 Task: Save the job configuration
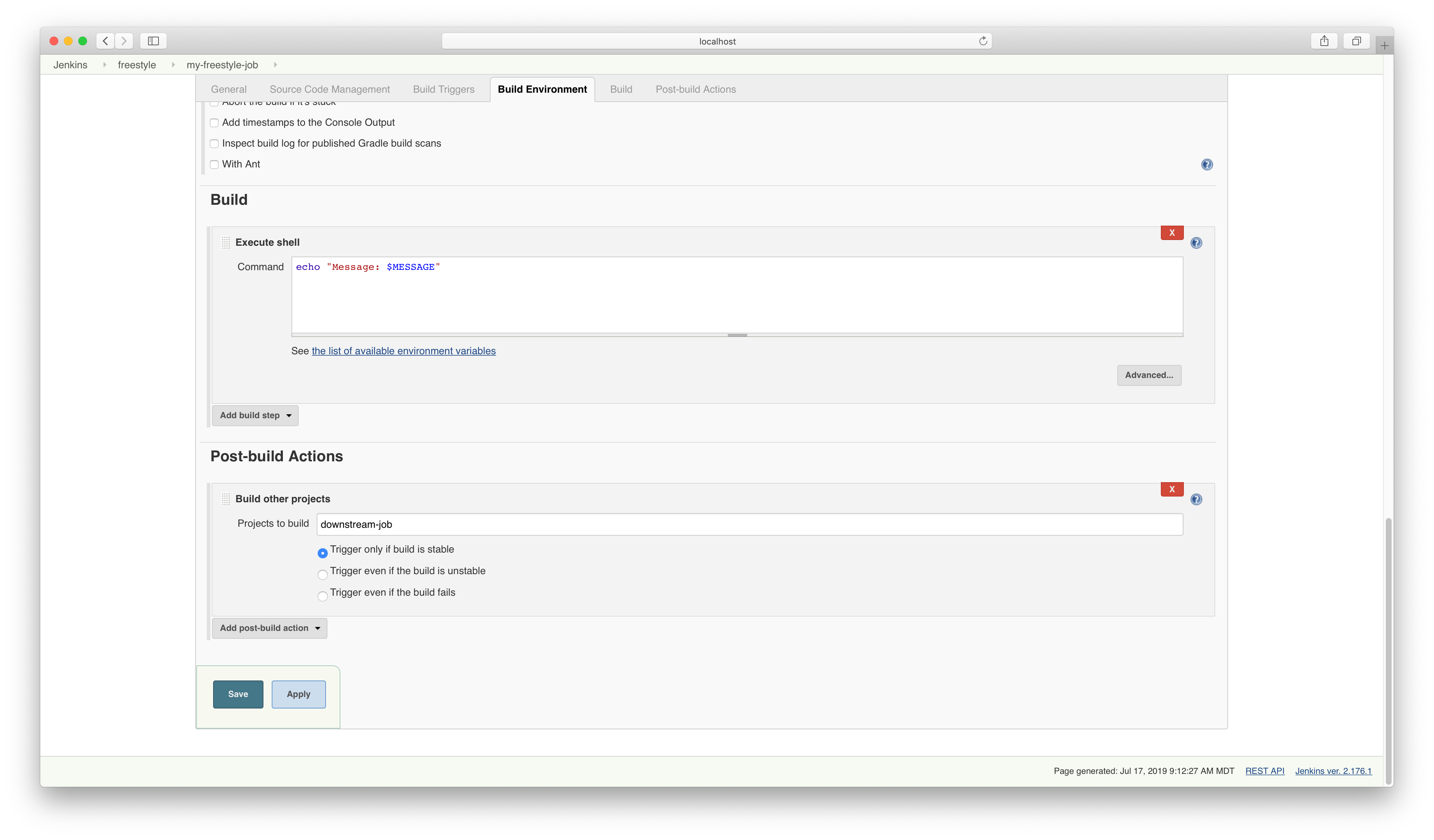click(x=238, y=694)
